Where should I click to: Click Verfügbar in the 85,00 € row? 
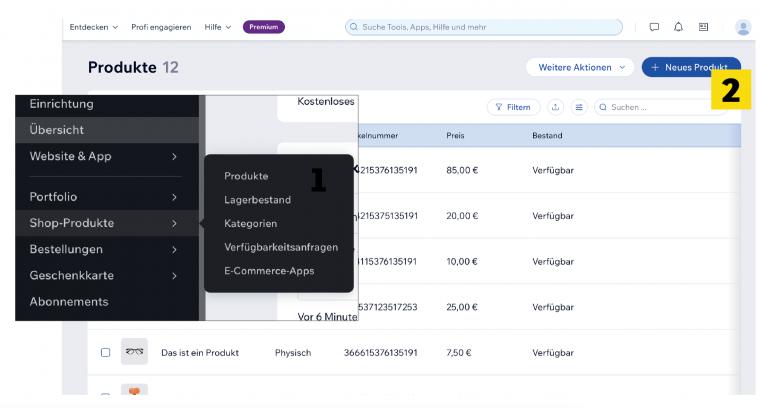[x=553, y=170]
